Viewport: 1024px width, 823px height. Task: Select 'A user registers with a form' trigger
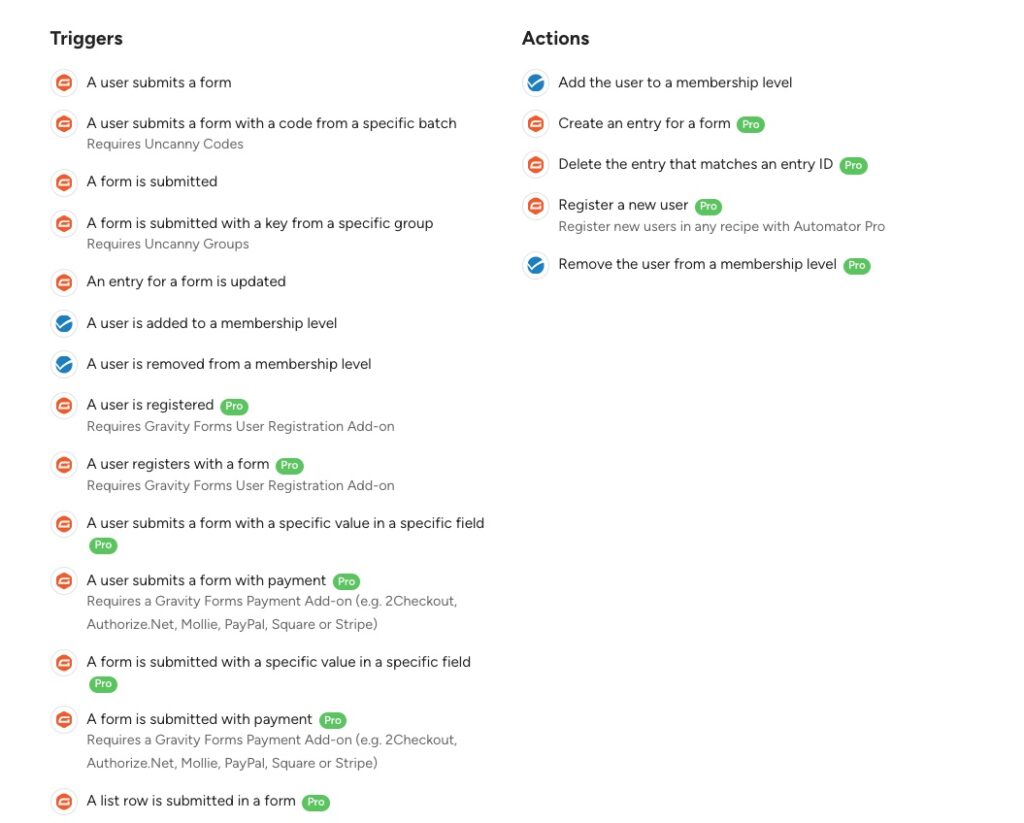point(178,464)
